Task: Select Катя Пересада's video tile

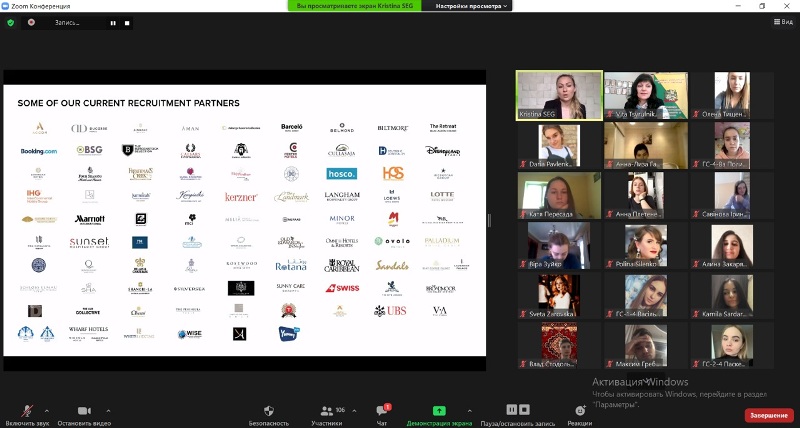Action: pos(559,195)
